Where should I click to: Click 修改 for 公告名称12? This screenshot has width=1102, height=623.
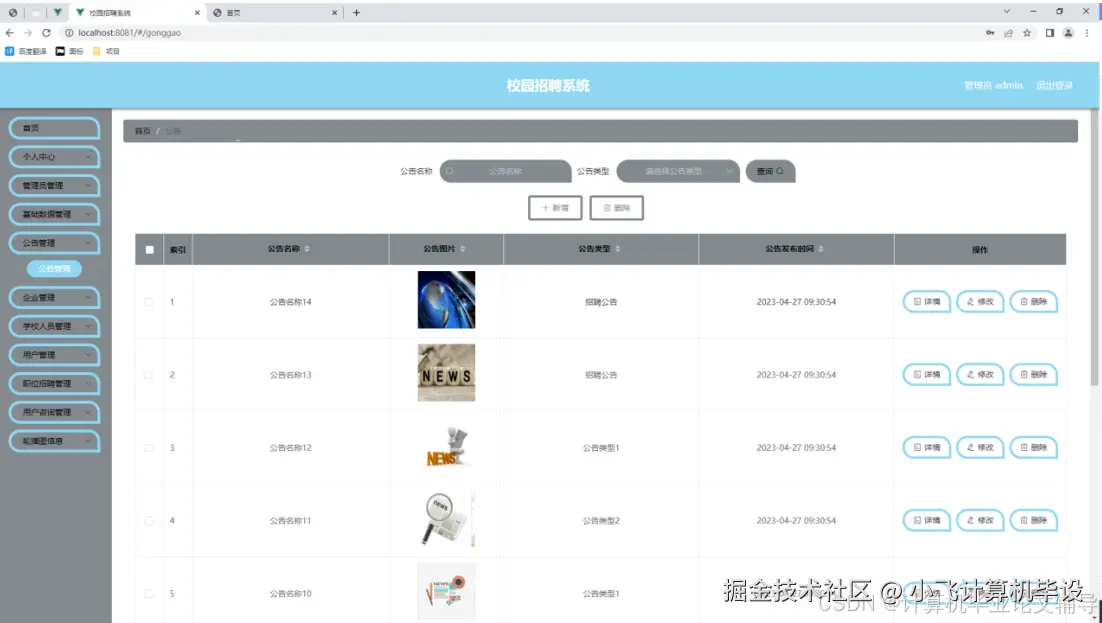(x=980, y=447)
